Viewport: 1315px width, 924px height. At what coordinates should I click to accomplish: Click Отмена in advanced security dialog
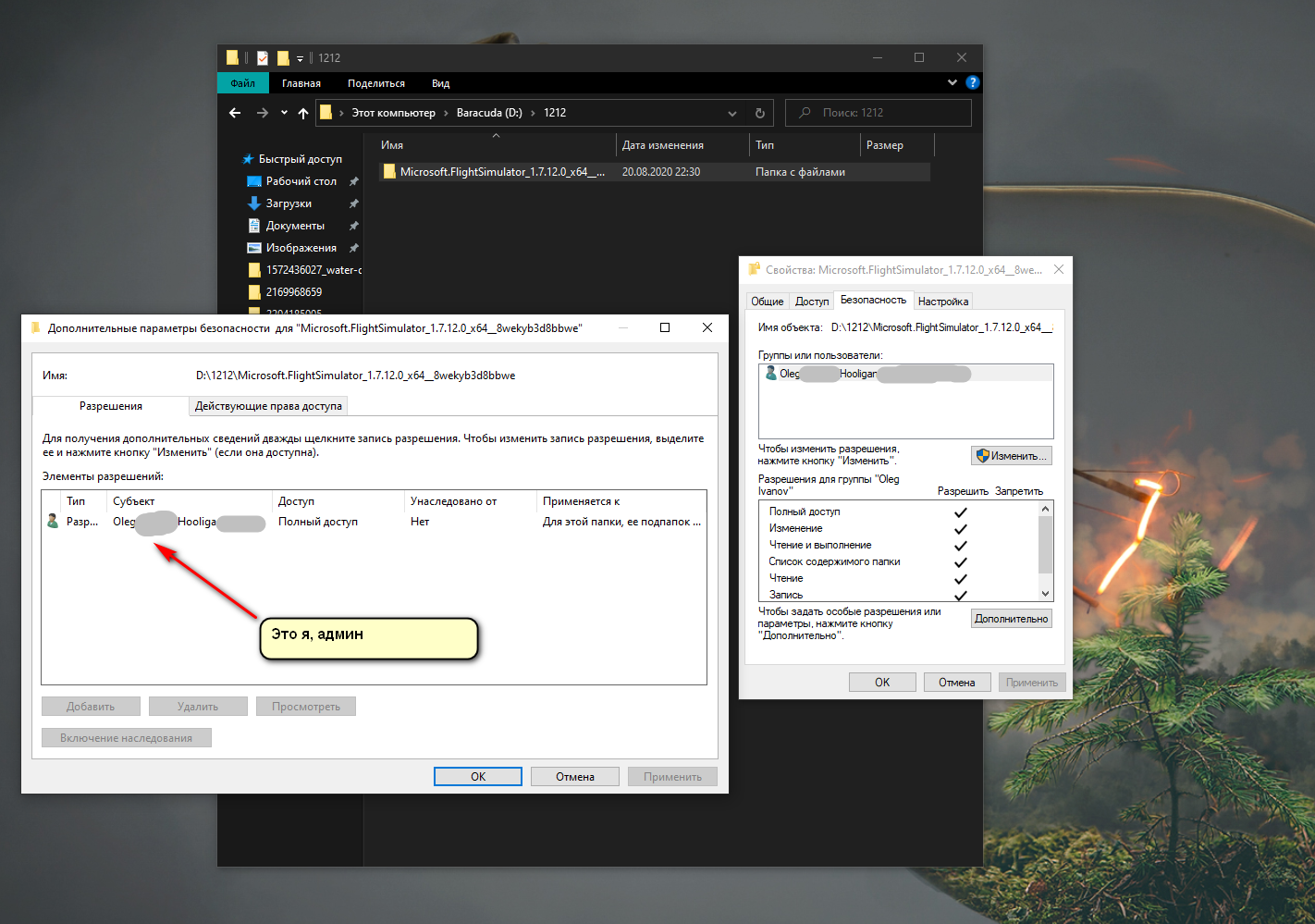pyautogui.click(x=575, y=777)
